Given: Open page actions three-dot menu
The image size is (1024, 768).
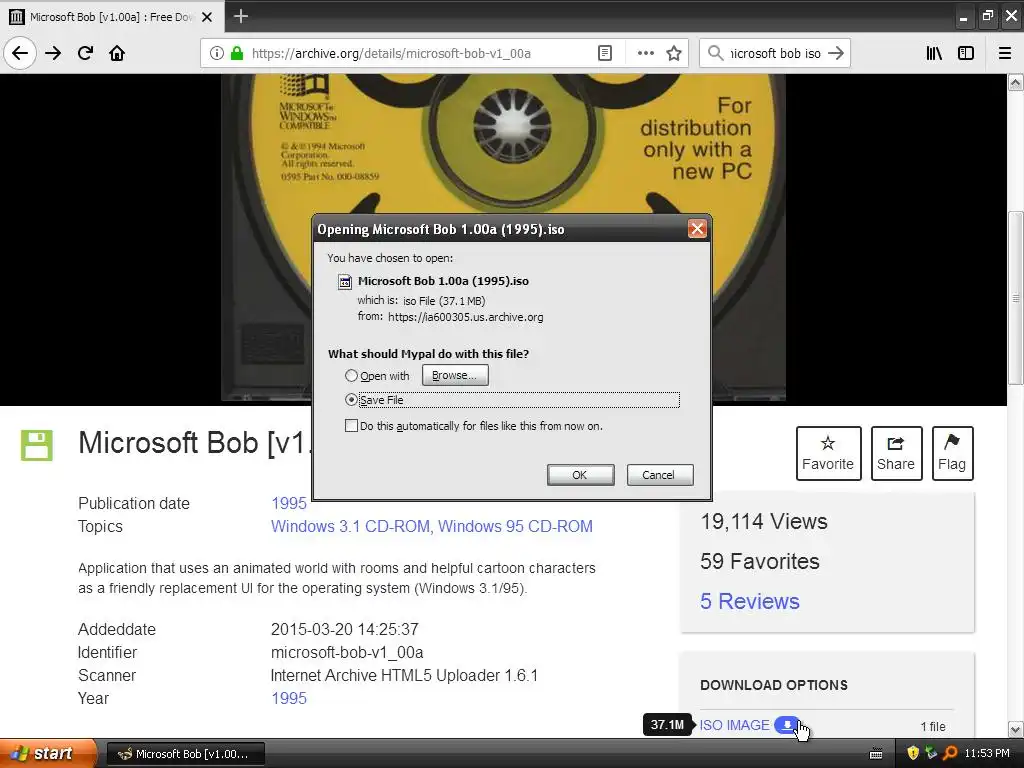Looking at the screenshot, I should [x=645, y=53].
